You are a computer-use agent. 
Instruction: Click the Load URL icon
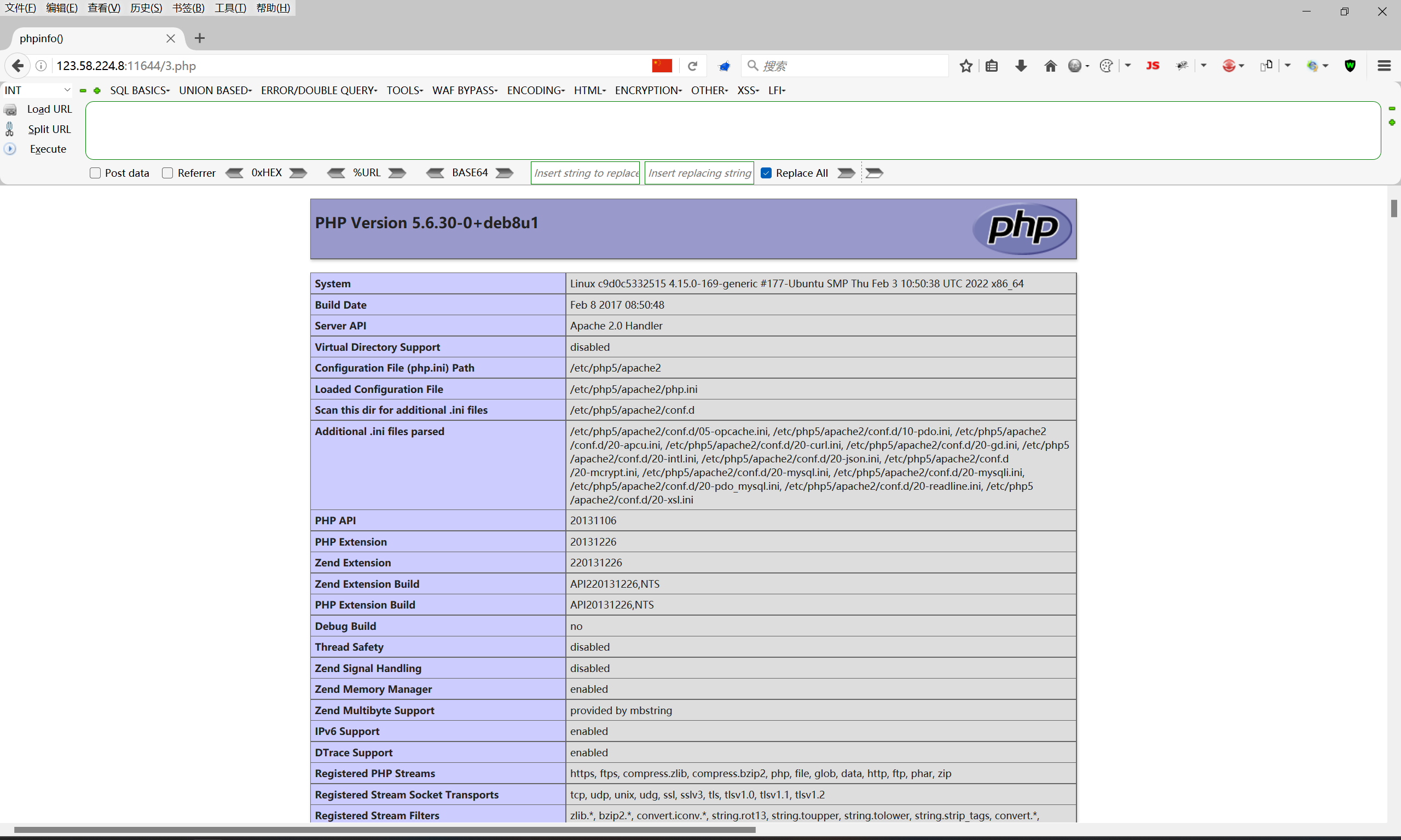pos(10,109)
